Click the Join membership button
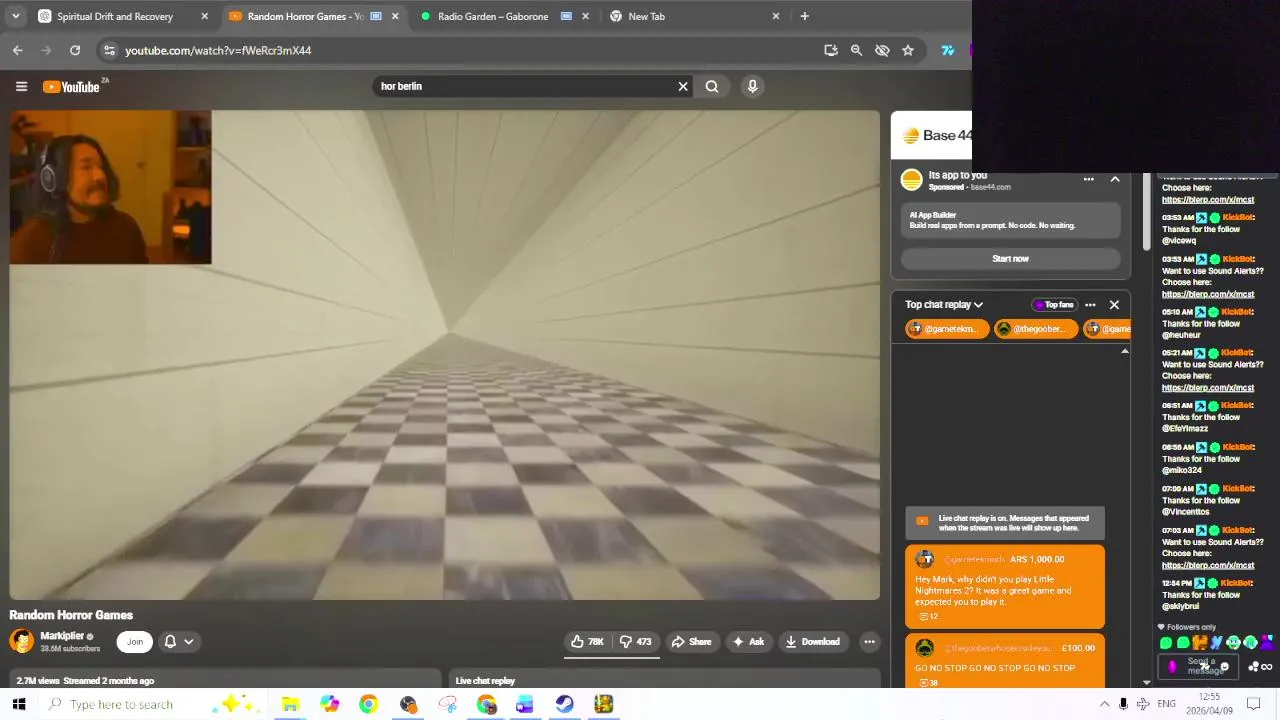 pyautogui.click(x=135, y=642)
